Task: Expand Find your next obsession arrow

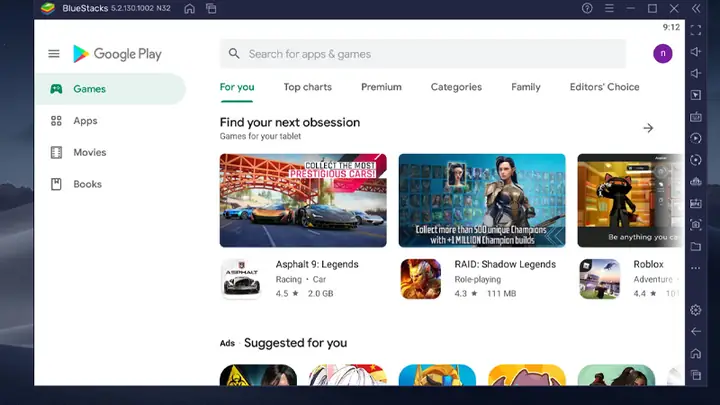Action: tap(648, 128)
